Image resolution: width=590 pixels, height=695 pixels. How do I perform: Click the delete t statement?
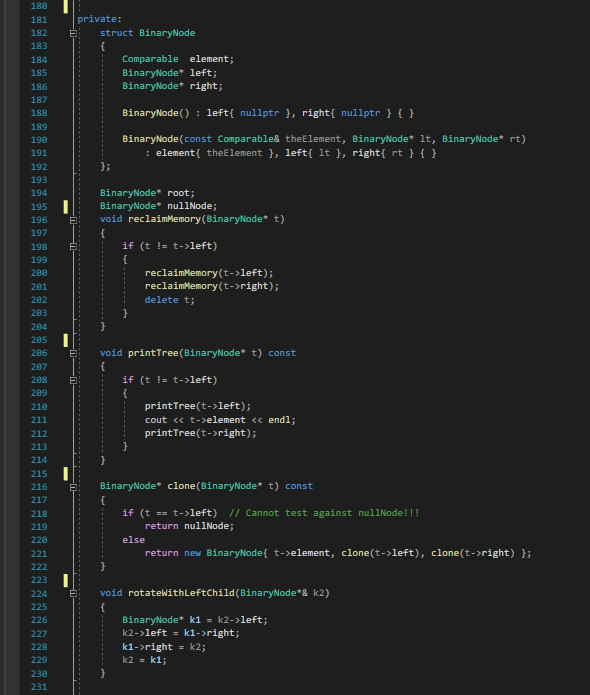click(169, 300)
